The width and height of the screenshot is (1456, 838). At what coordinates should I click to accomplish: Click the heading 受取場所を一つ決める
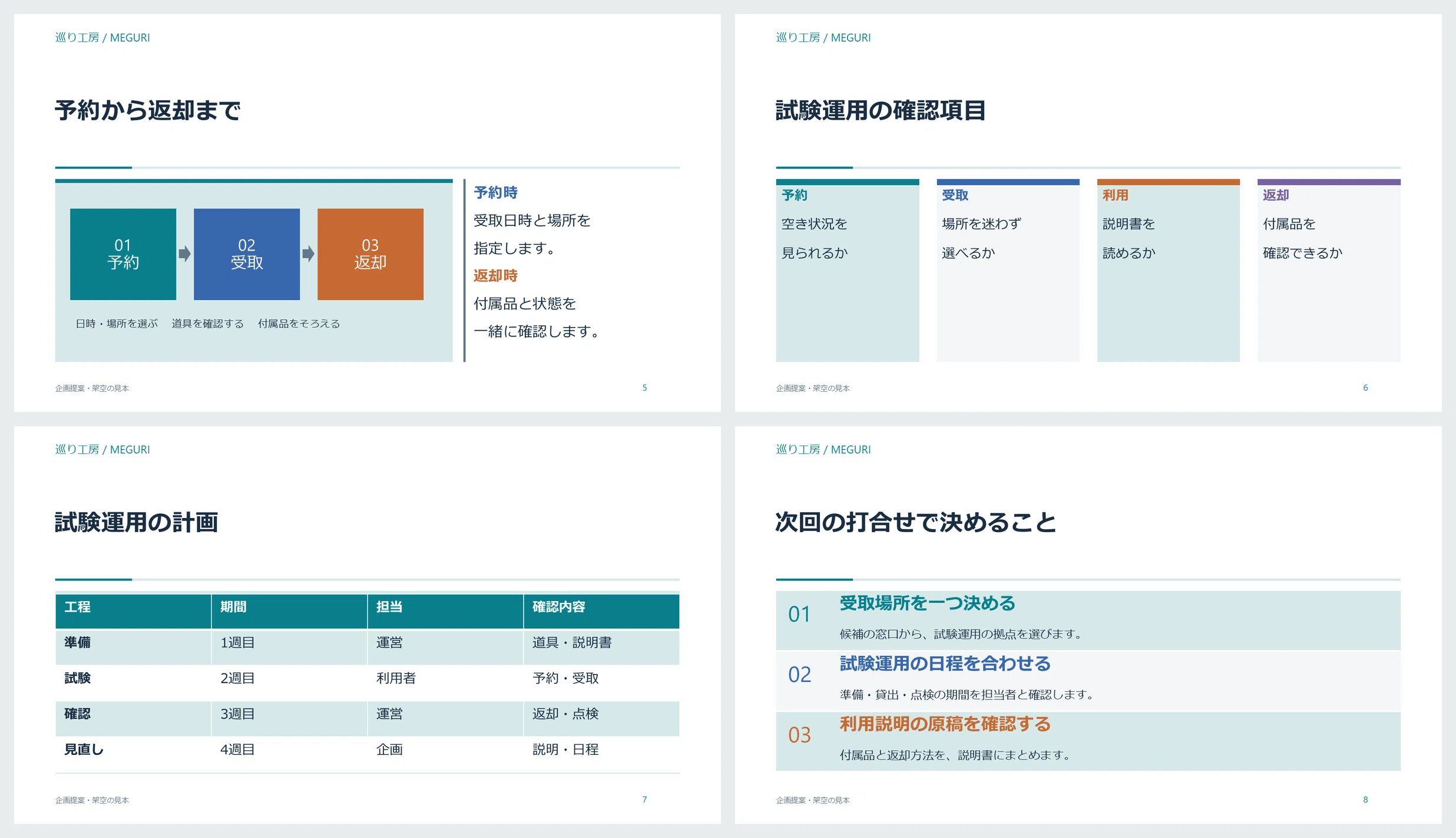coord(928,603)
